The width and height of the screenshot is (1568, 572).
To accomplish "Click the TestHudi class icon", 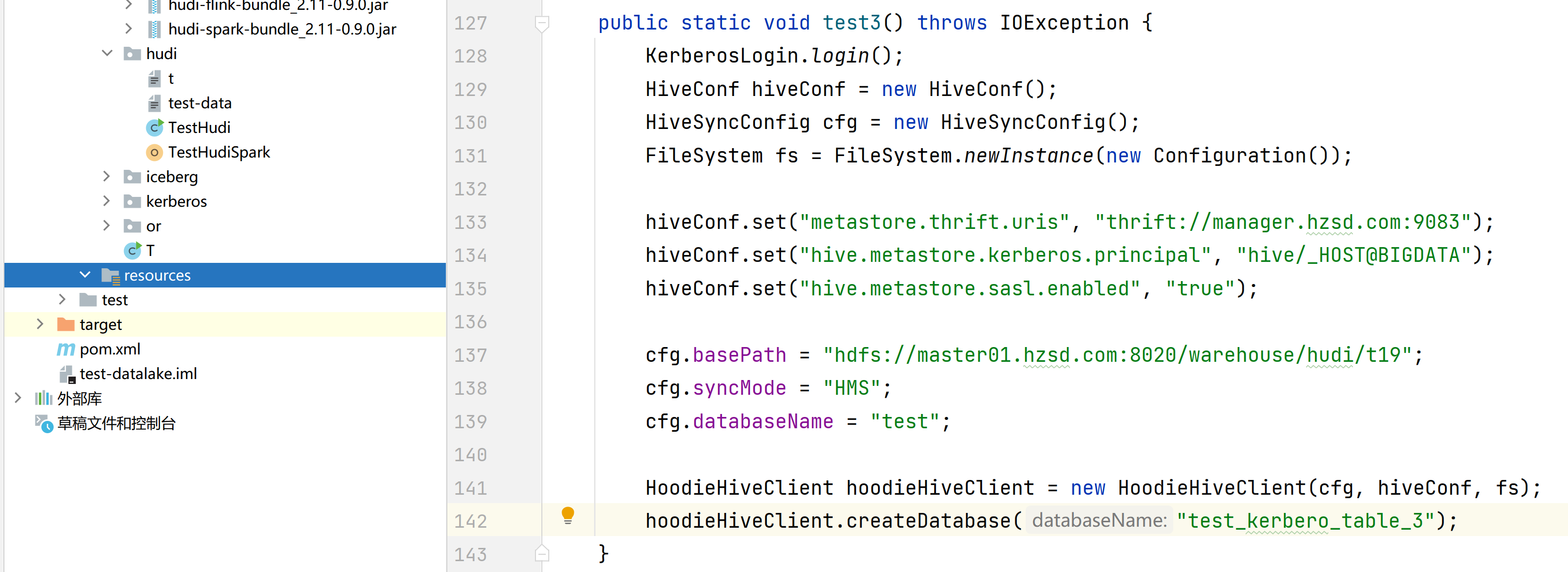I will [155, 128].
